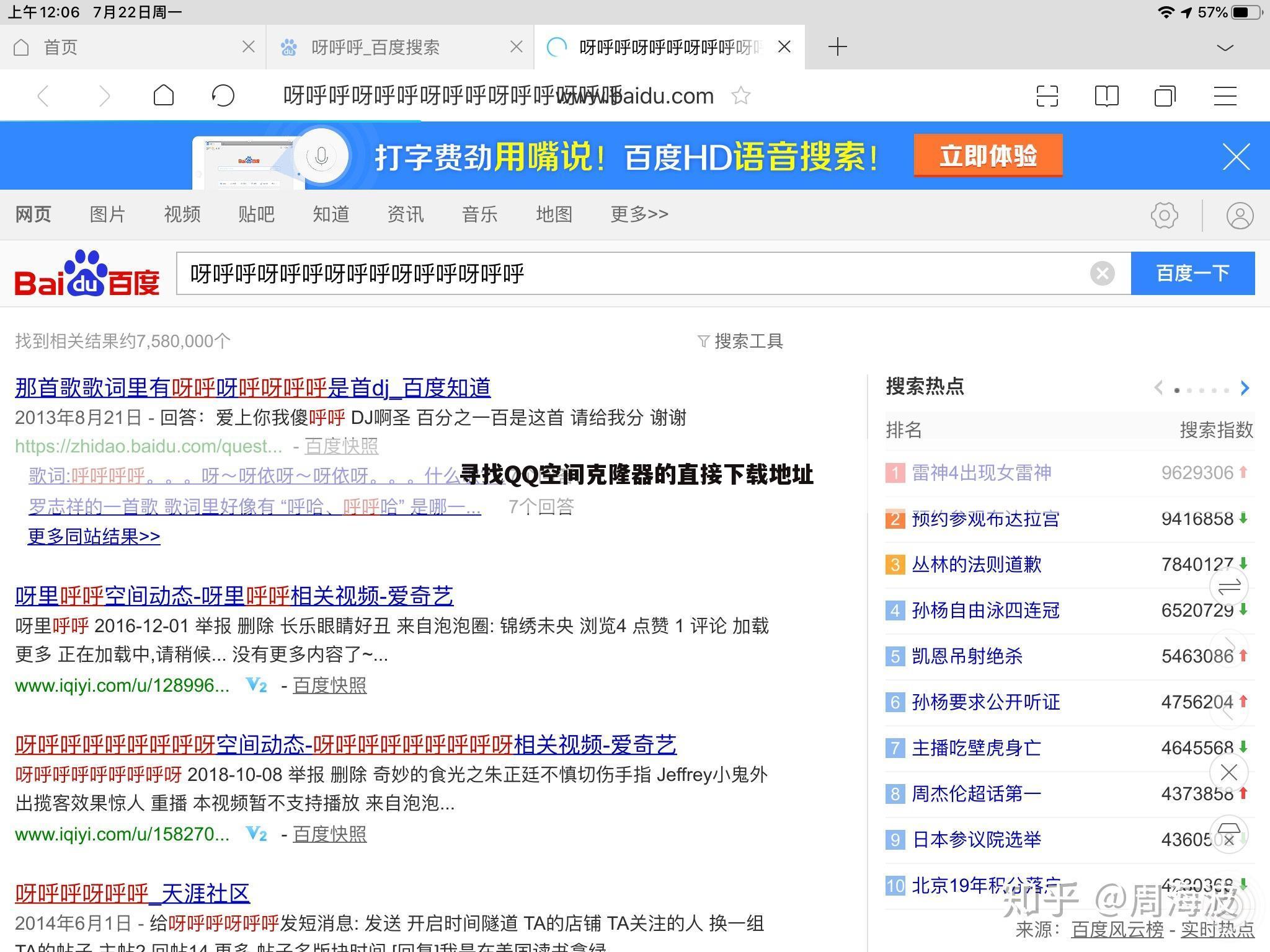
Task: Select the 贴吧 search category
Action: coord(256,214)
